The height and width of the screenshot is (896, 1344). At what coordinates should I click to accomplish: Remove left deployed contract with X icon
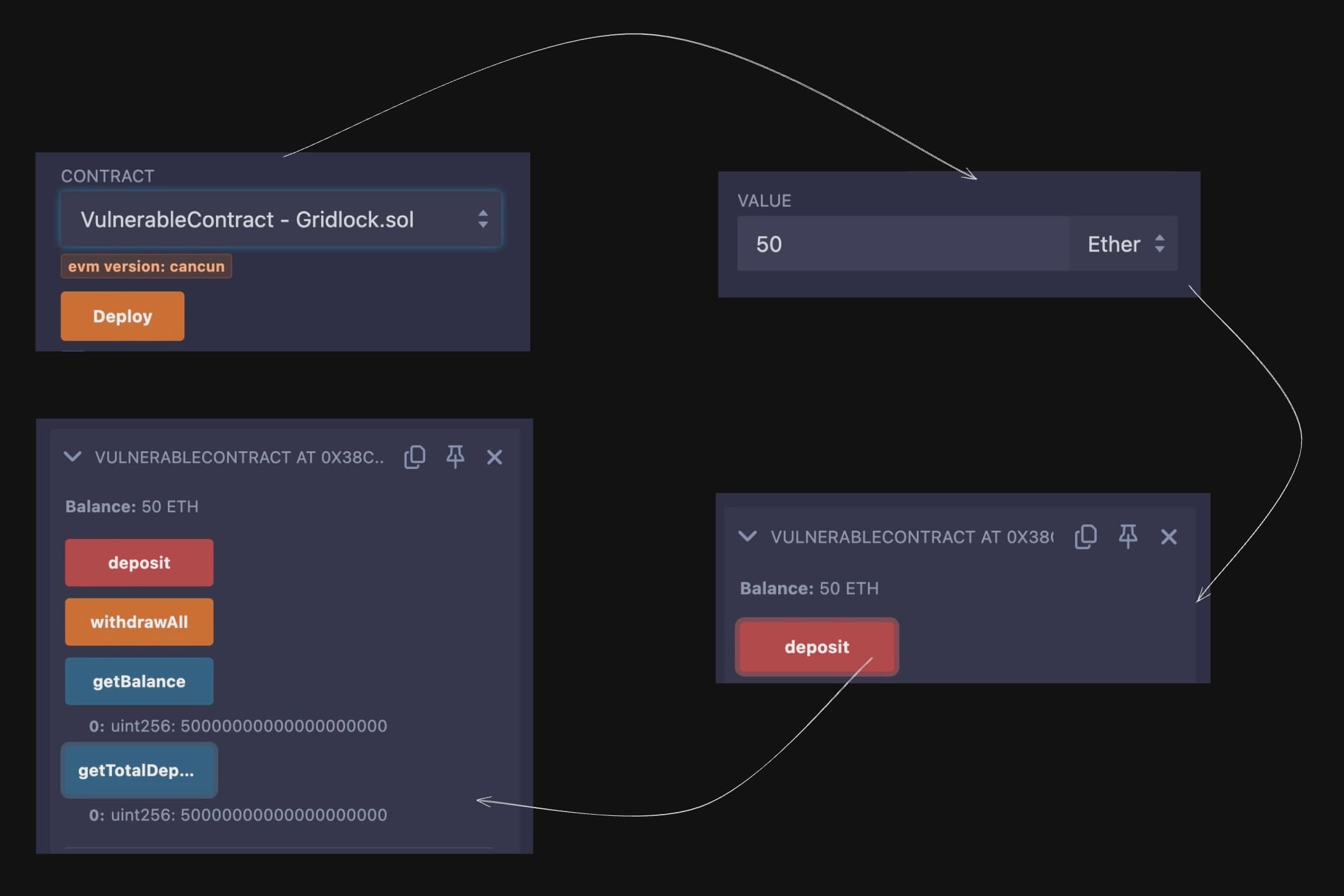coord(495,457)
